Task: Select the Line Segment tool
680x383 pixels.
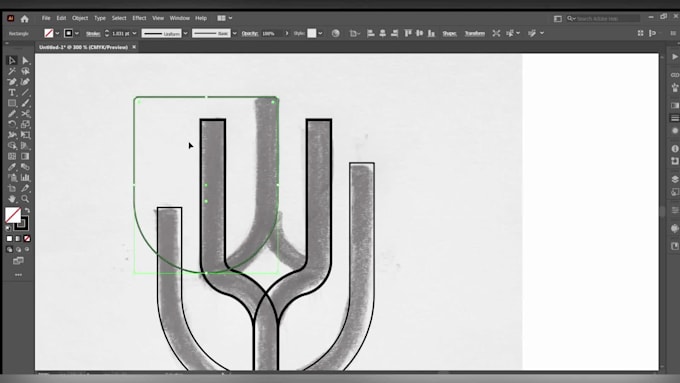Action: [x=25, y=92]
